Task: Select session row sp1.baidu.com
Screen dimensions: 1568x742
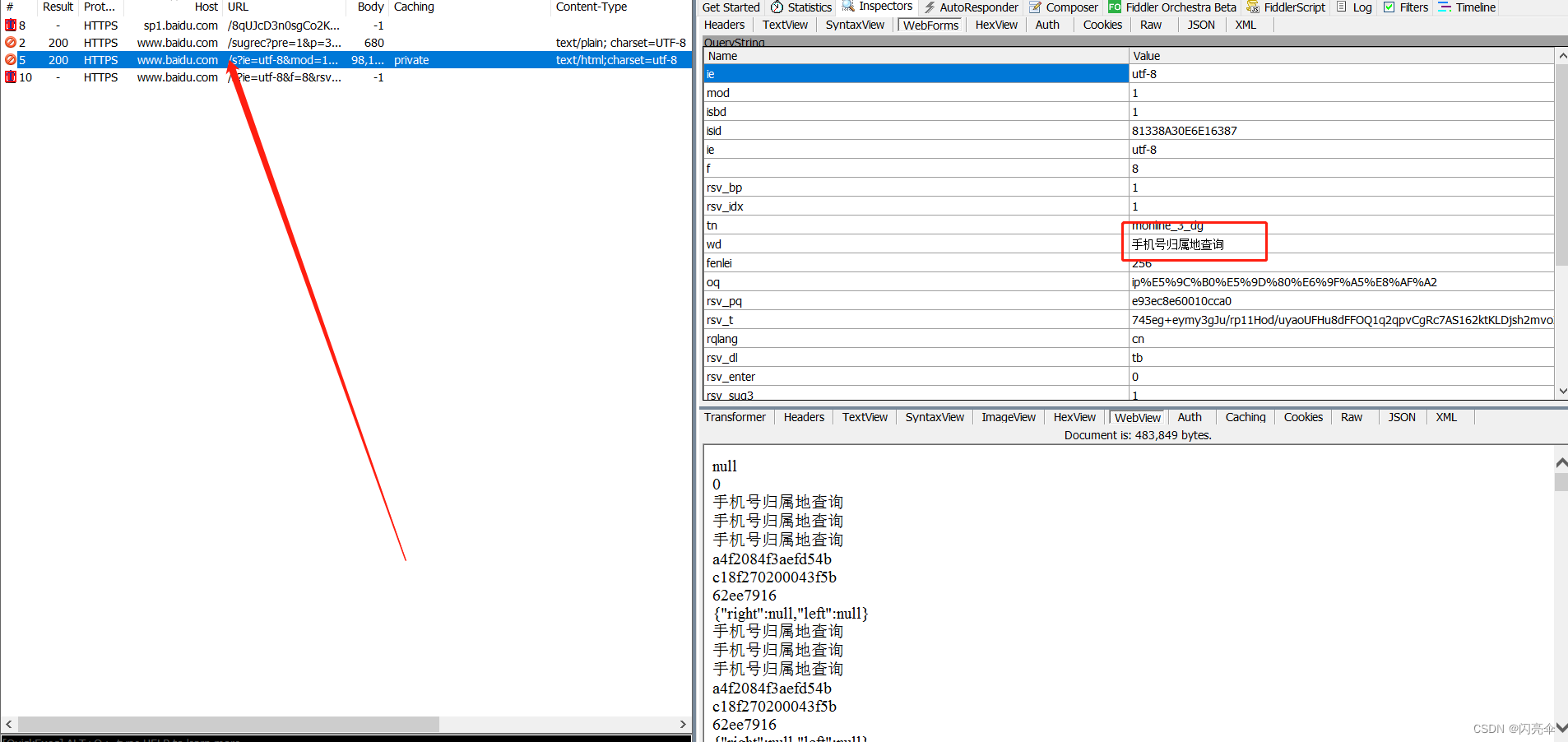Action: click(346, 26)
